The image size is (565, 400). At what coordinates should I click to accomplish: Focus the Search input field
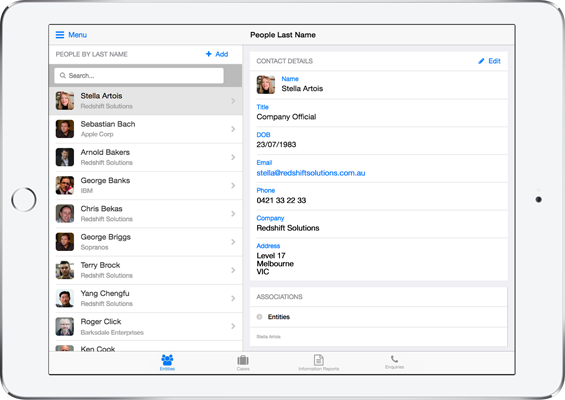tap(139, 76)
